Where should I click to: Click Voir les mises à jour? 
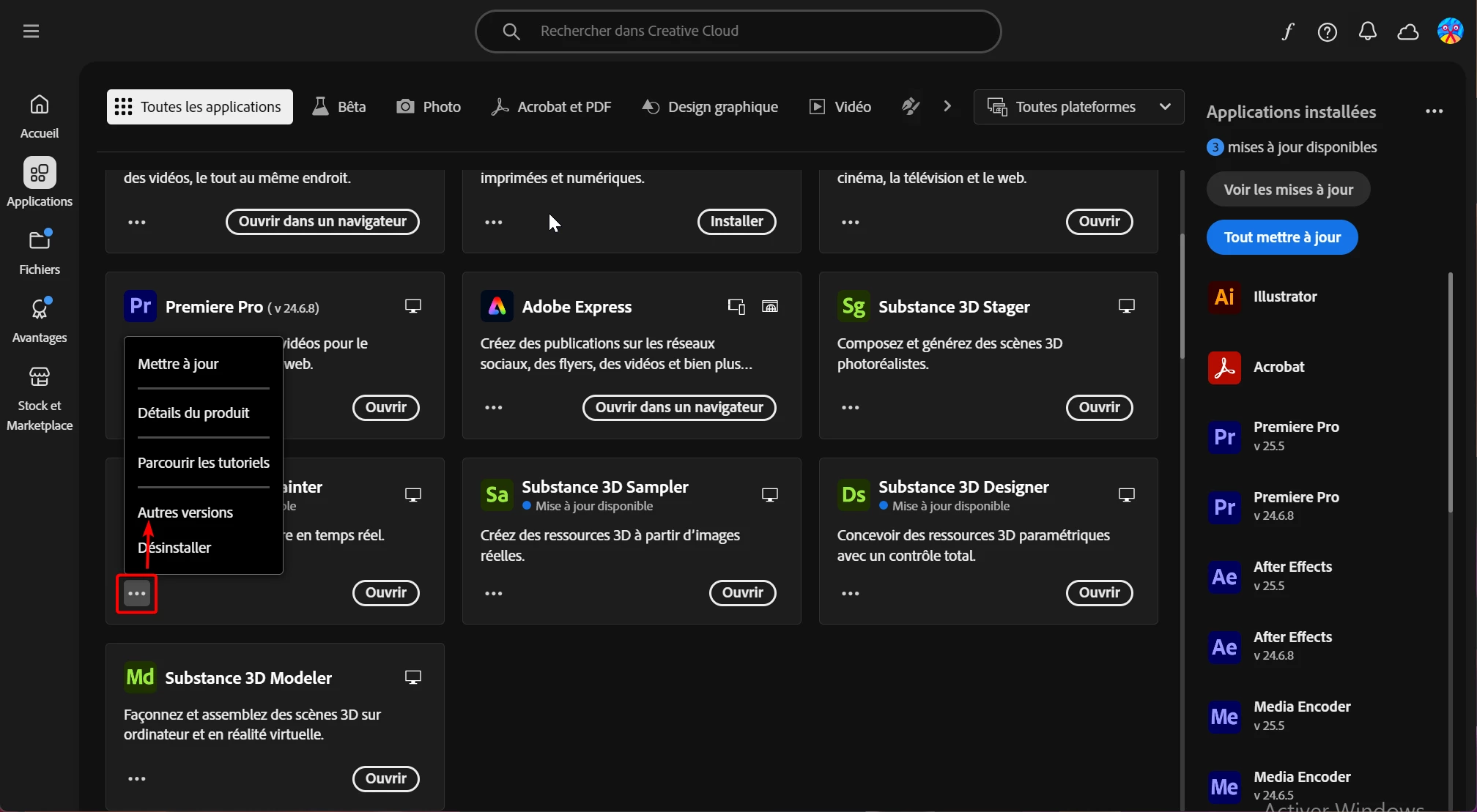1287,190
